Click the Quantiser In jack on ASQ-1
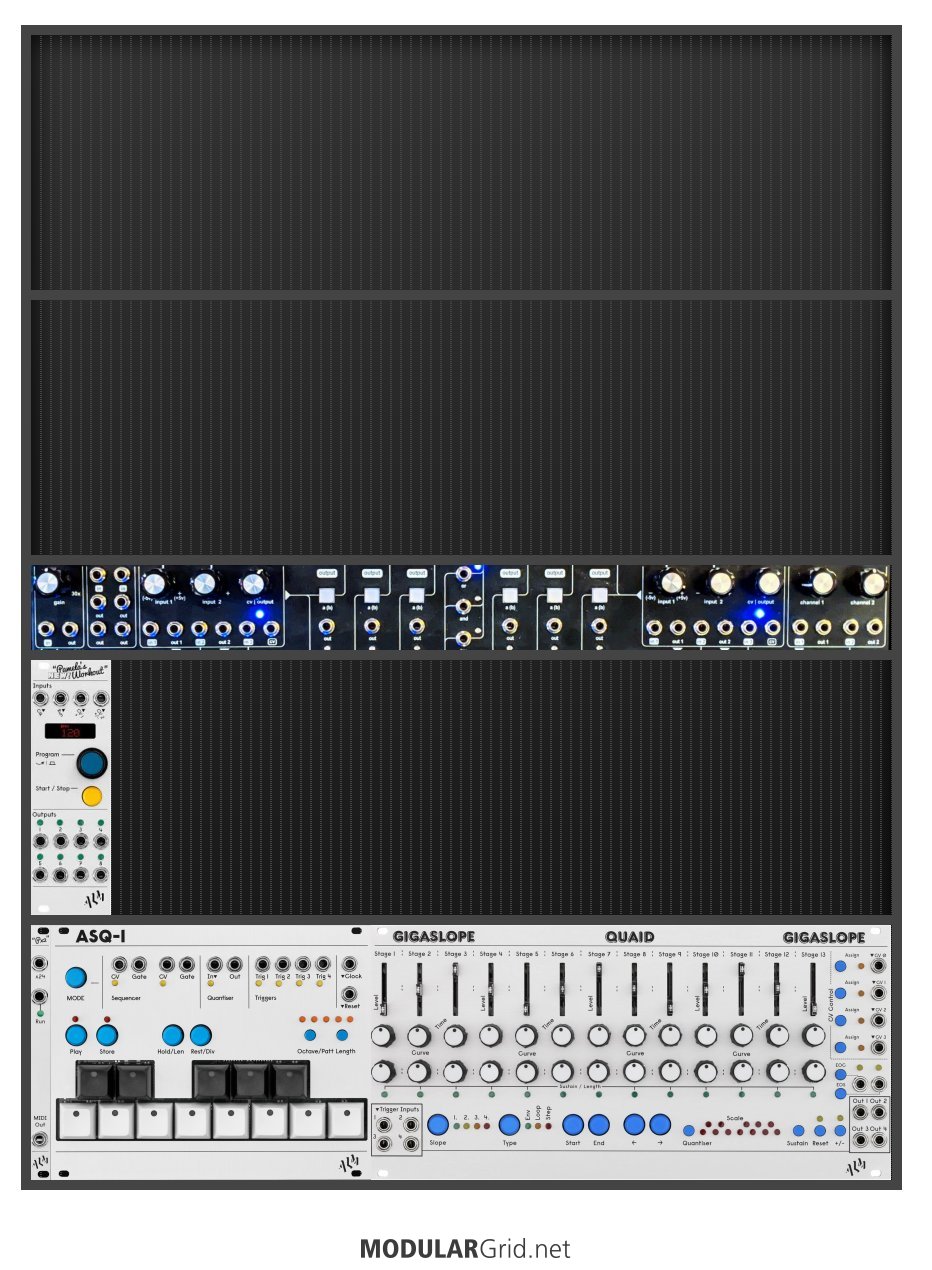 [214, 964]
